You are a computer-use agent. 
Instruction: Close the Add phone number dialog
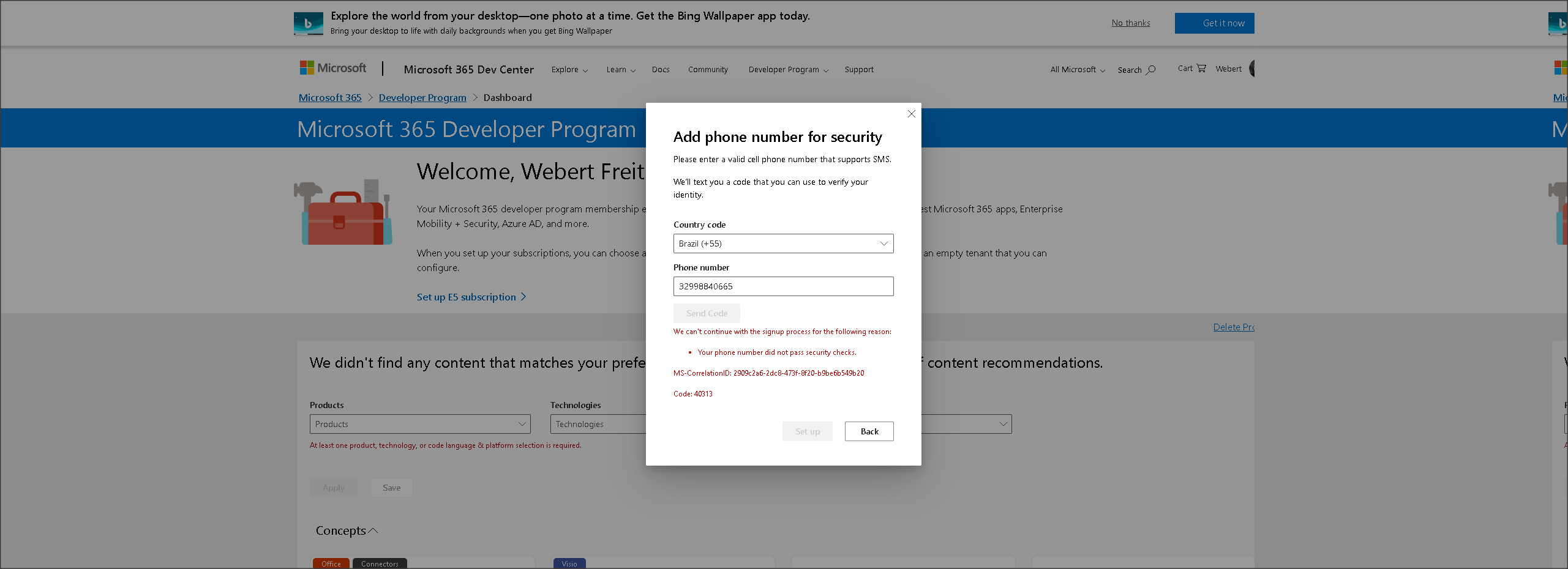(911, 114)
